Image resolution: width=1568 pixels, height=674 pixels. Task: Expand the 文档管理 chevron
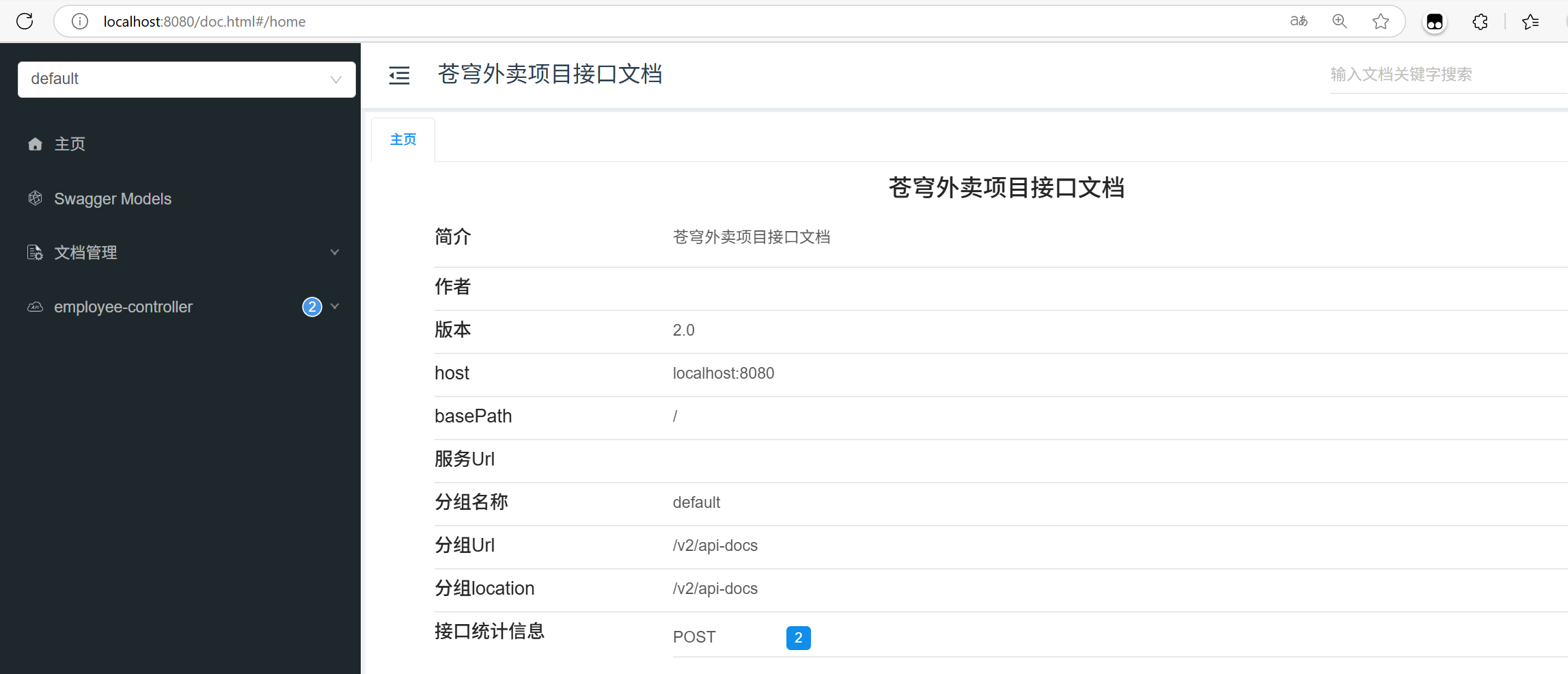pos(335,252)
